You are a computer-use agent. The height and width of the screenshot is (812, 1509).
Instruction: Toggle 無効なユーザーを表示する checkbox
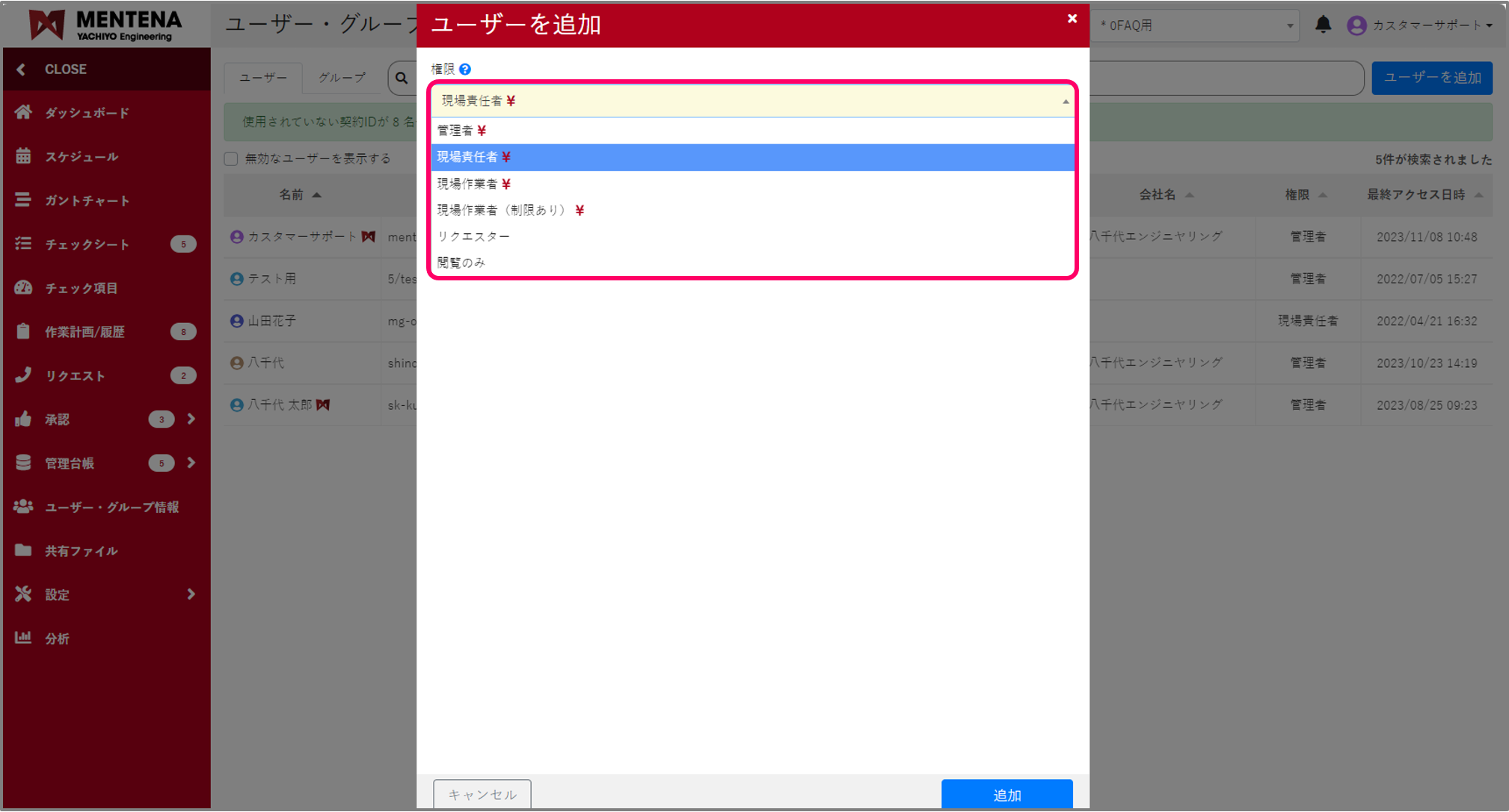click(231, 158)
